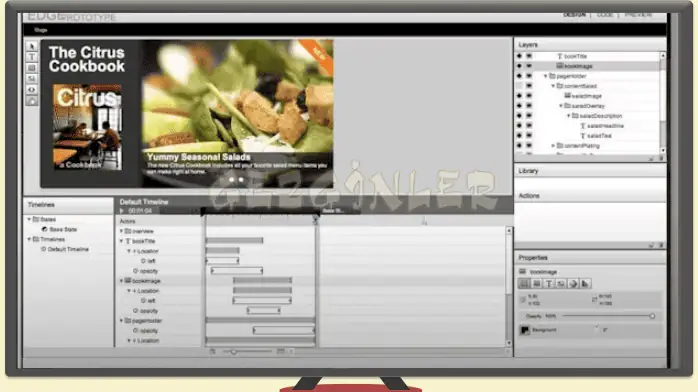This screenshot has height=392, width=698.
Task: Collapse the contentSalad folder in Layers
Action: tap(553, 86)
